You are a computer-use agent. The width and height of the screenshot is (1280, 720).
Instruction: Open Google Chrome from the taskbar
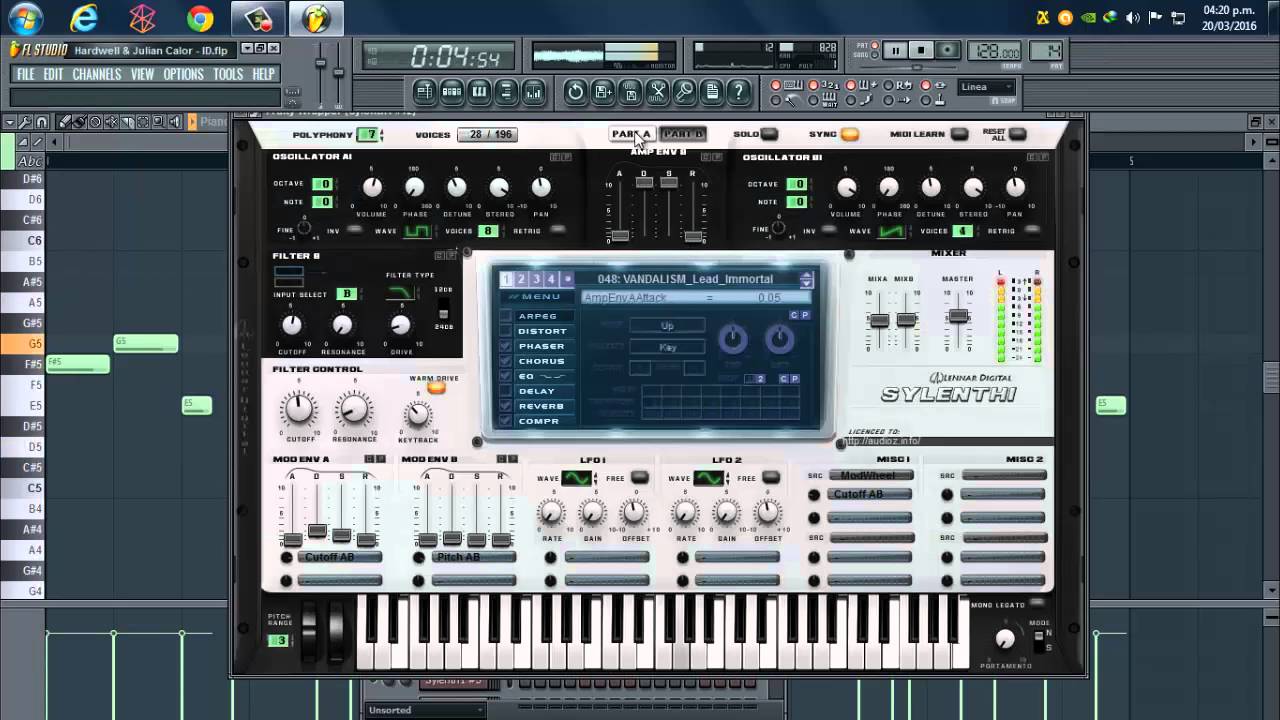click(x=200, y=18)
